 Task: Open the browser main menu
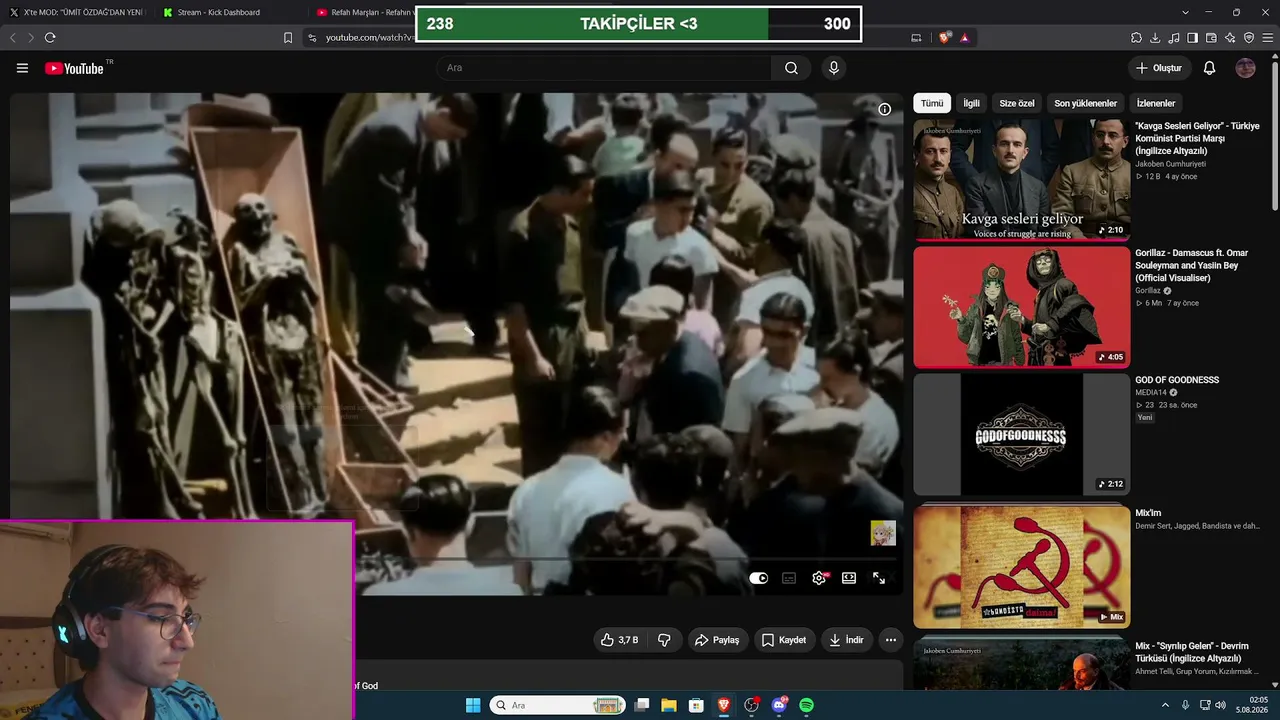(1267, 38)
